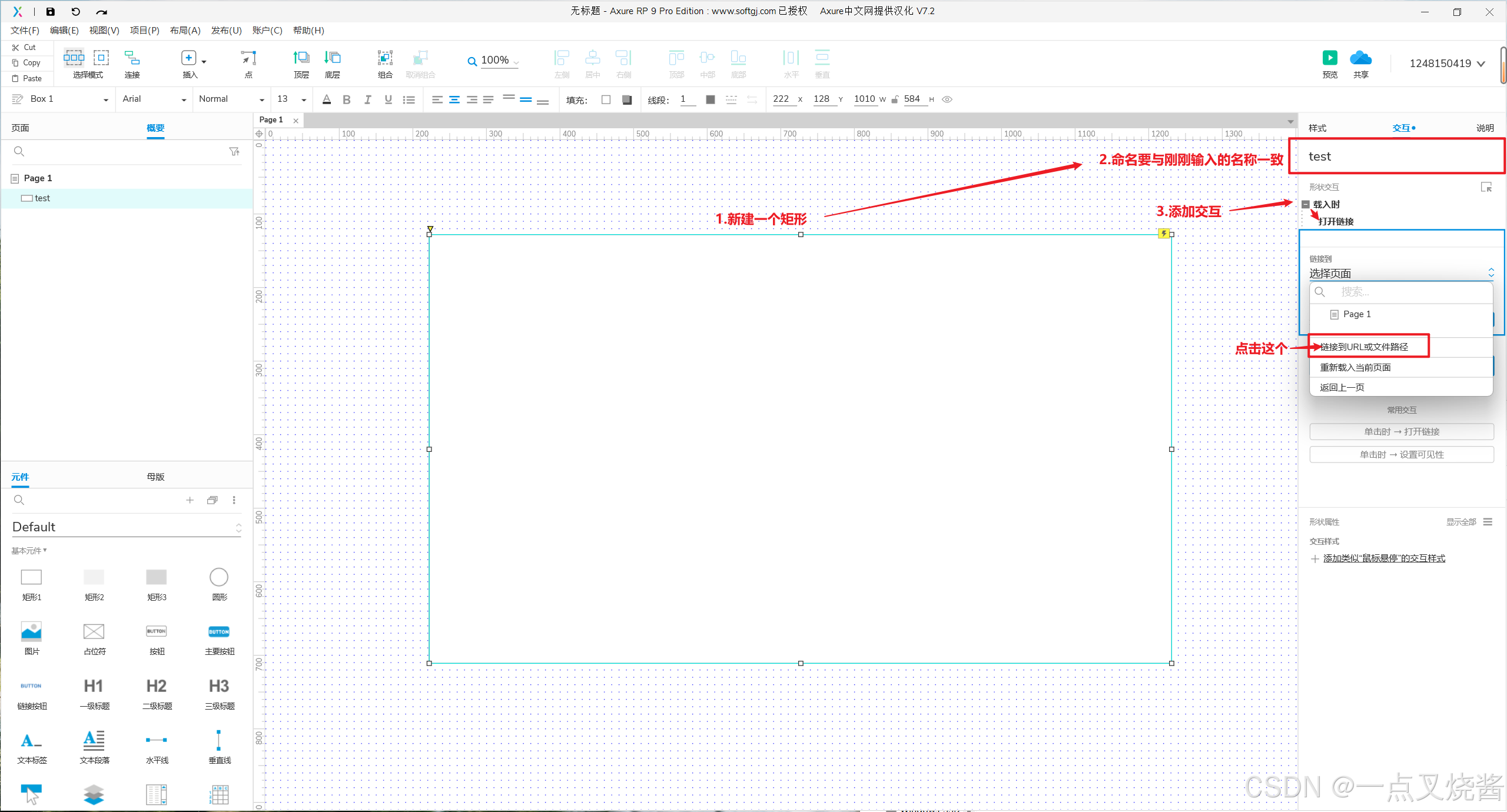The height and width of the screenshot is (812, 1507).
Task: Select the Rectangle 1 (矩形1) widget
Action: click(x=31, y=577)
